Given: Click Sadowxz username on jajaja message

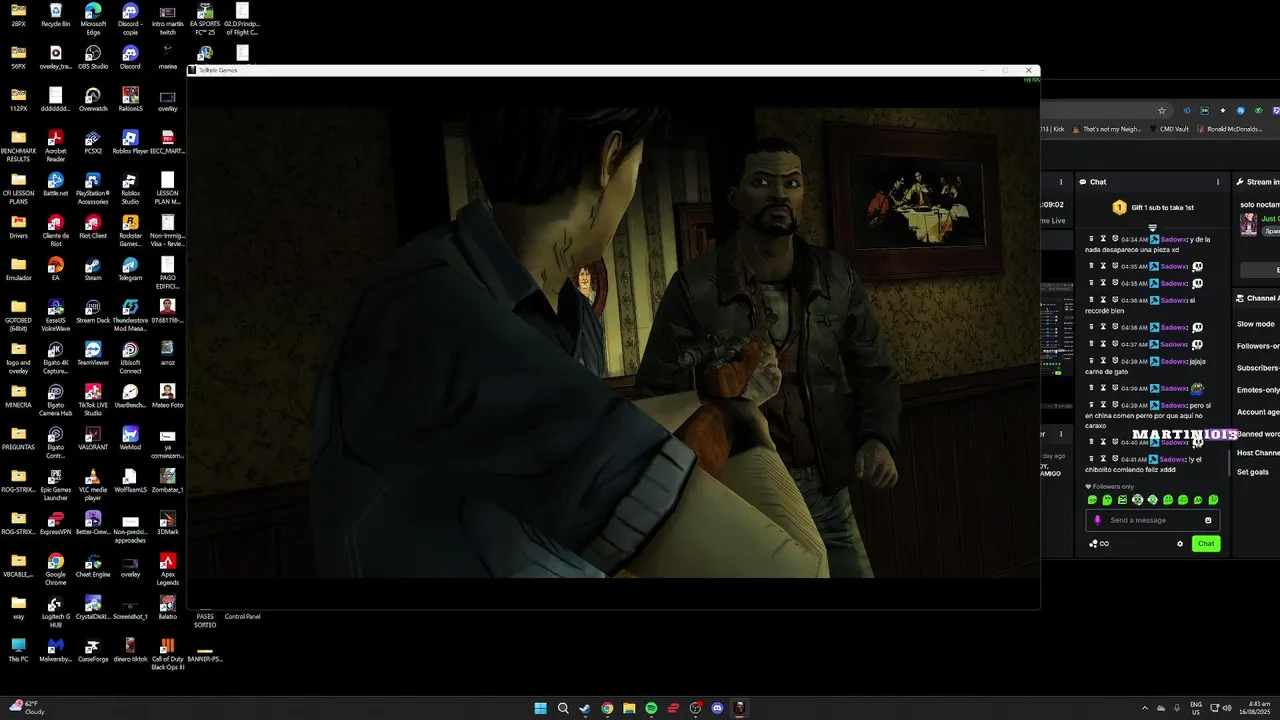Looking at the screenshot, I should (x=1174, y=362).
